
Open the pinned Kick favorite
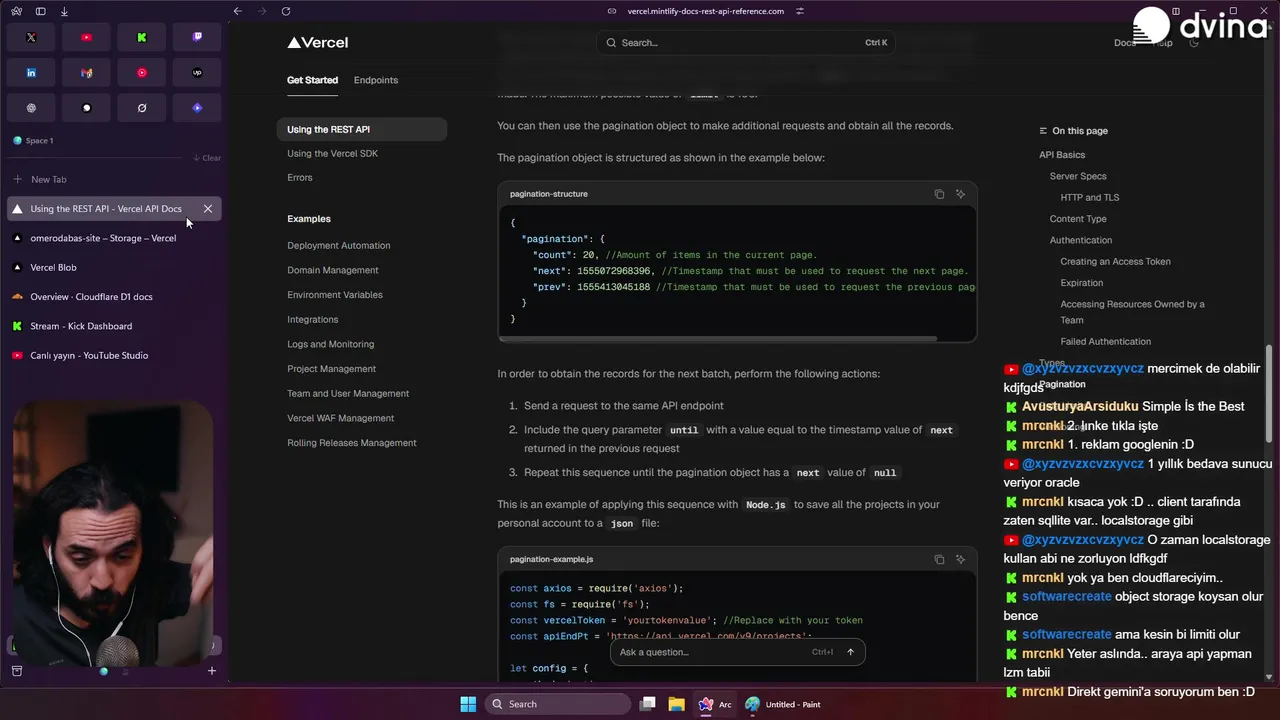pyautogui.click(x=142, y=37)
